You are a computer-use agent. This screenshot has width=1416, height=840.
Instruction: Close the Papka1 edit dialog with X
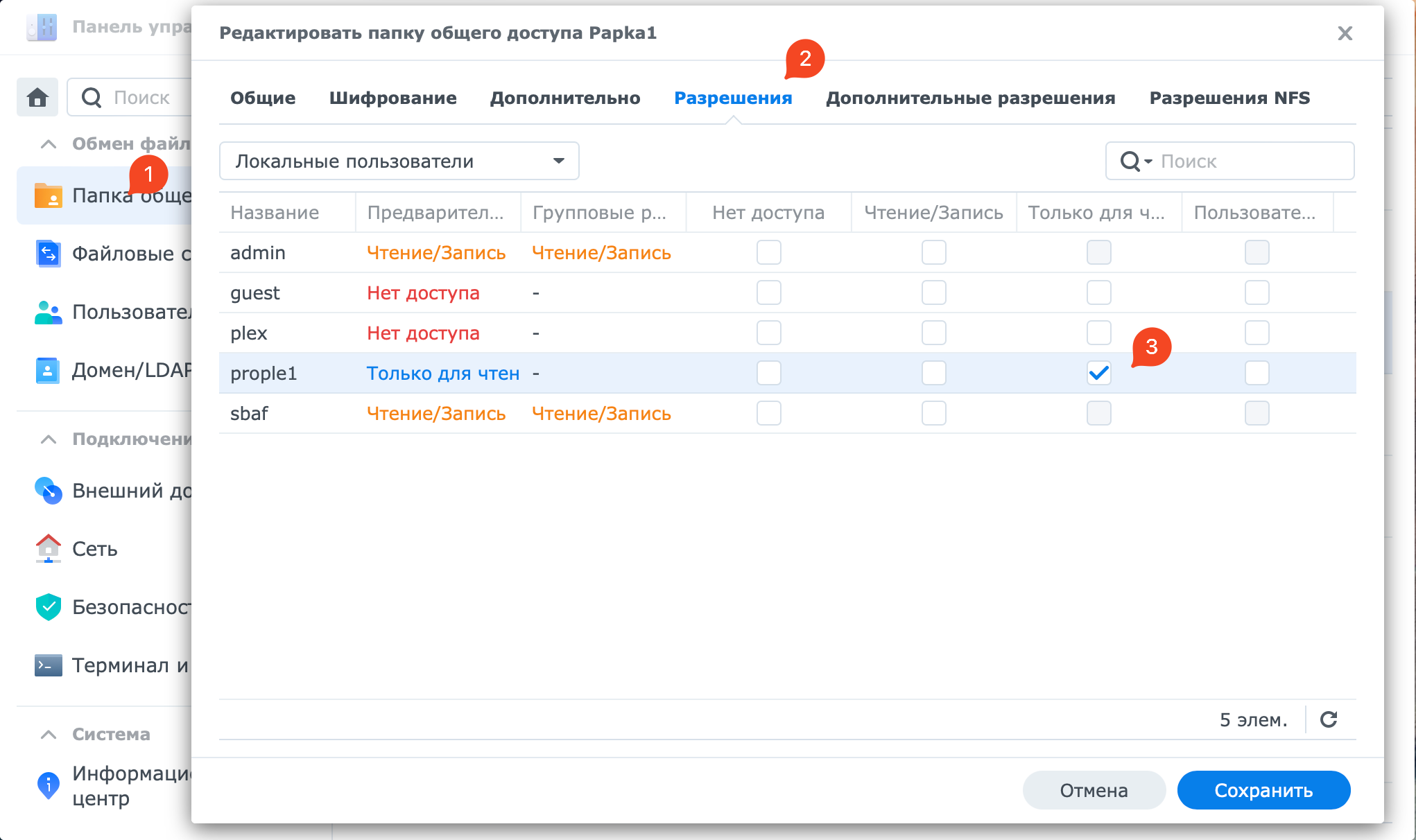pos(1345,33)
